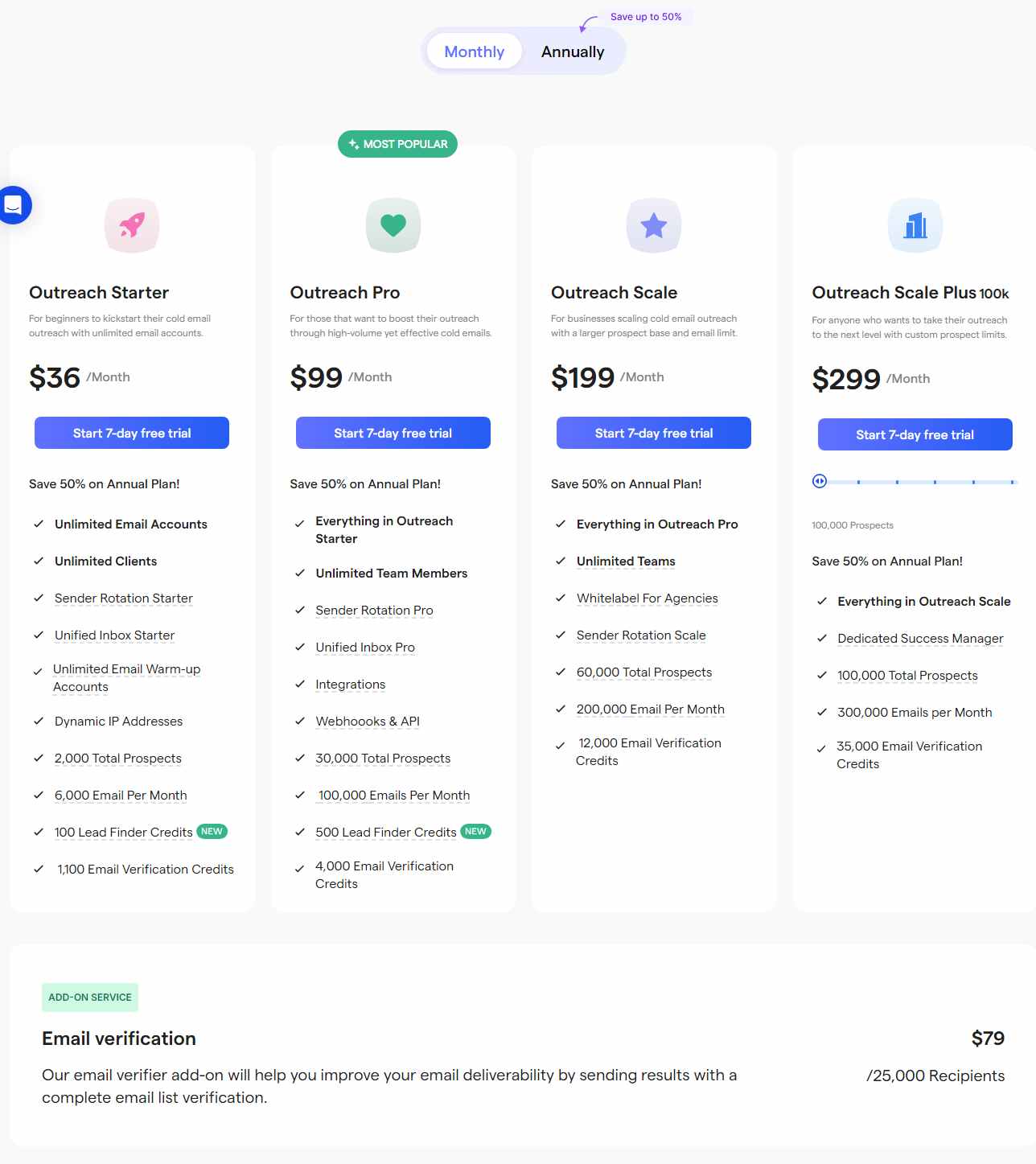Click the purple star icon on Outreach Scale

pyautogui.click(x=654, y=226)
